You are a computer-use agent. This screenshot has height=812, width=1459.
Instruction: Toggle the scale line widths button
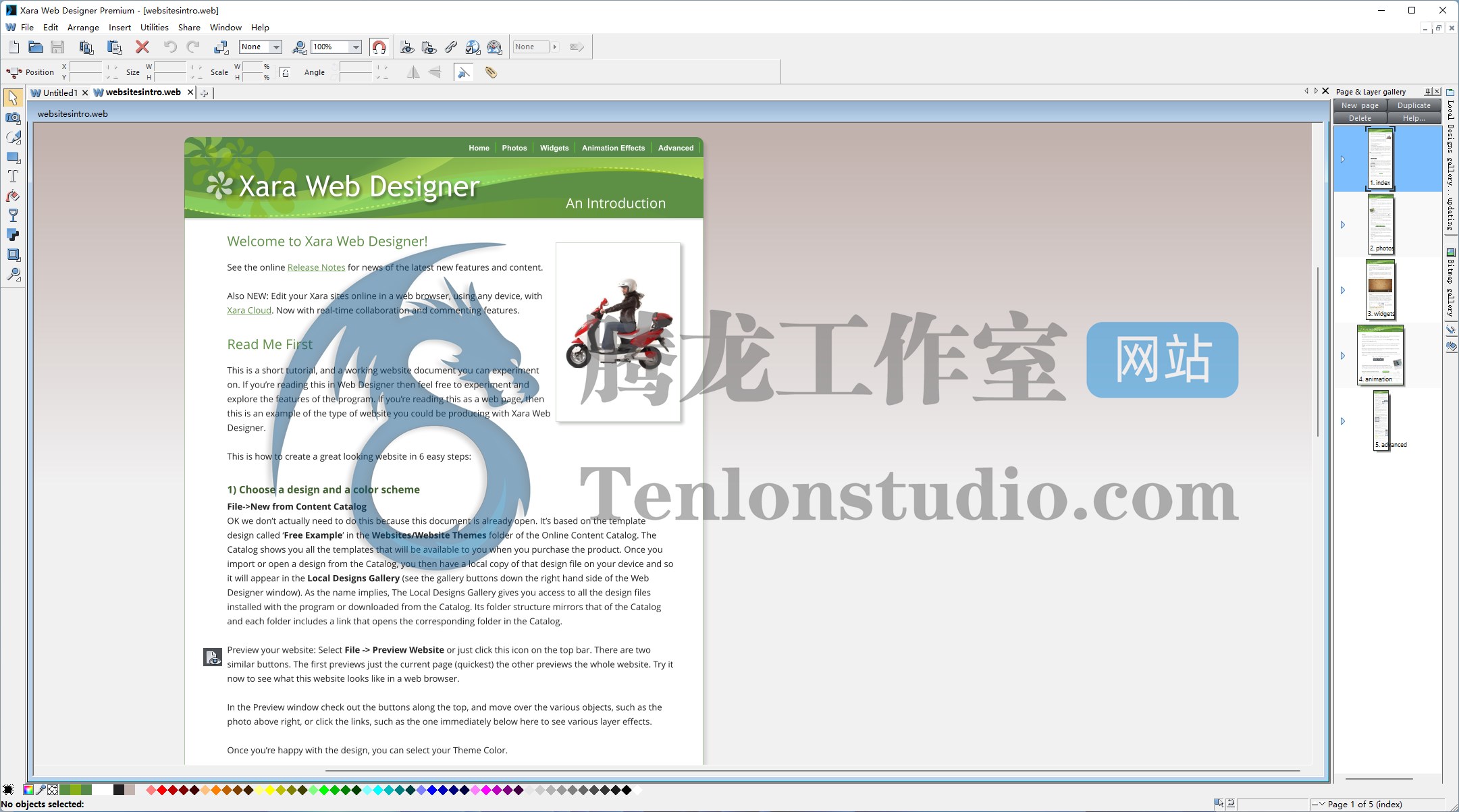click(464, 72)
